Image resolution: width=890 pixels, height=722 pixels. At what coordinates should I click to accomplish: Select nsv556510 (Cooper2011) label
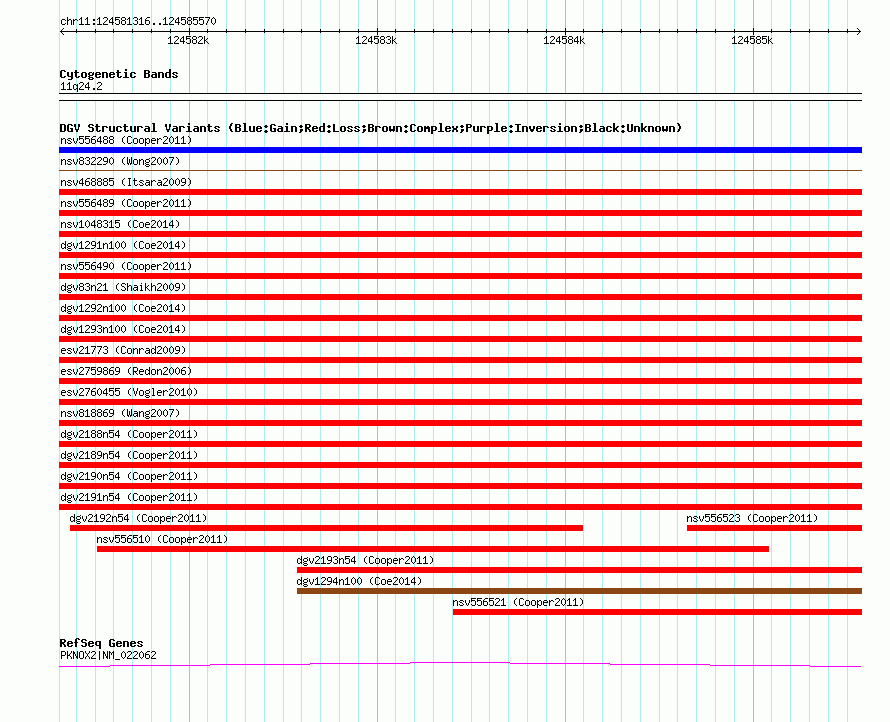tap(162, 539)
